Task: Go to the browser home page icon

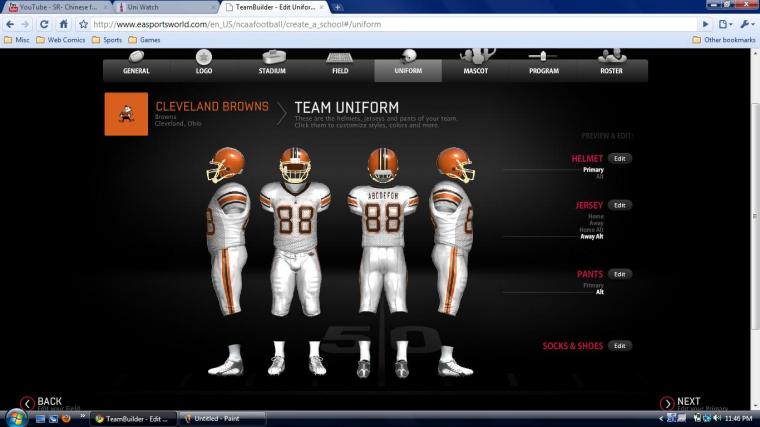Action: click(63, 24)
